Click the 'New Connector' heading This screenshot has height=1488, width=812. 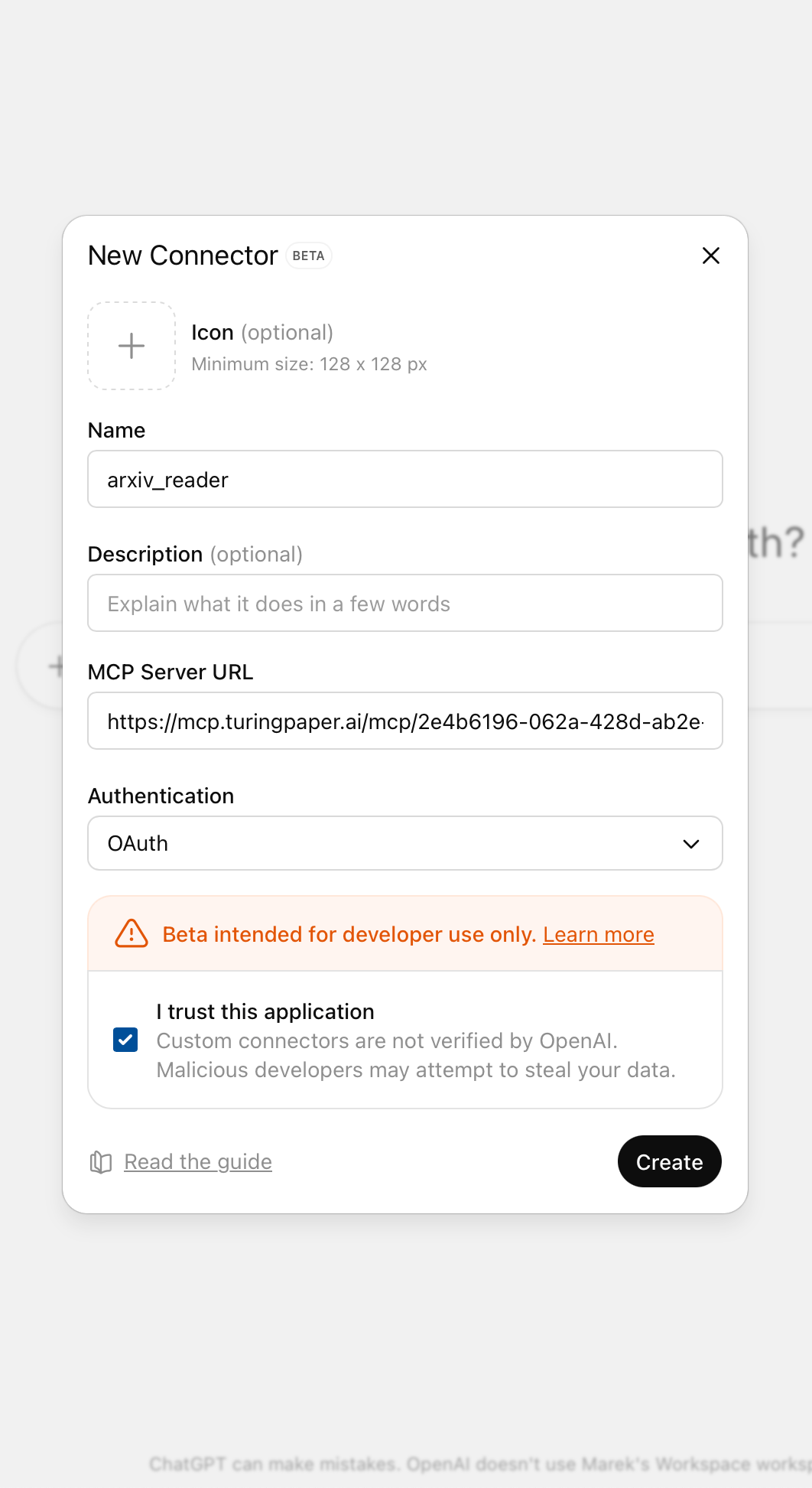point(183,256)
